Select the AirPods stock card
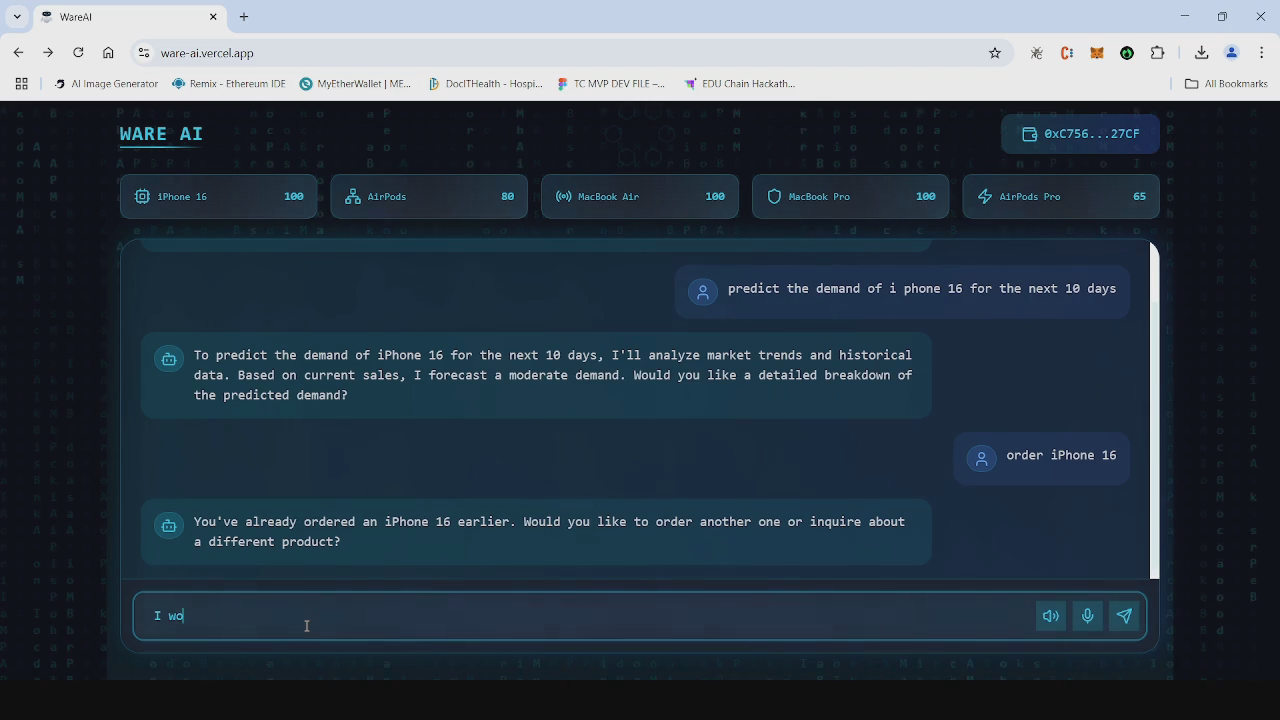 pos(429,196)
